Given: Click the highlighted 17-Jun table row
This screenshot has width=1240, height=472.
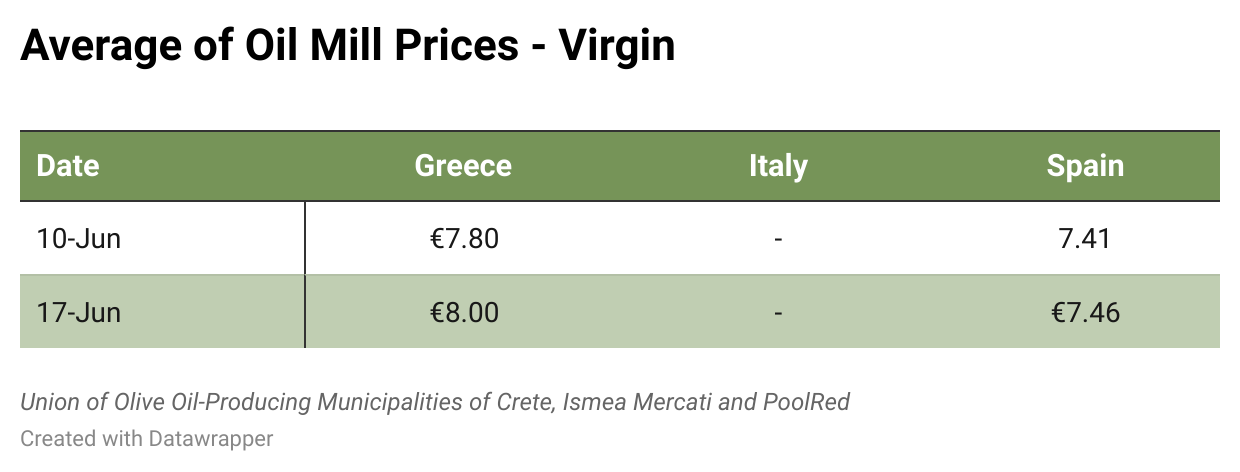Looking at the screenshot, I should pos(620,312).
